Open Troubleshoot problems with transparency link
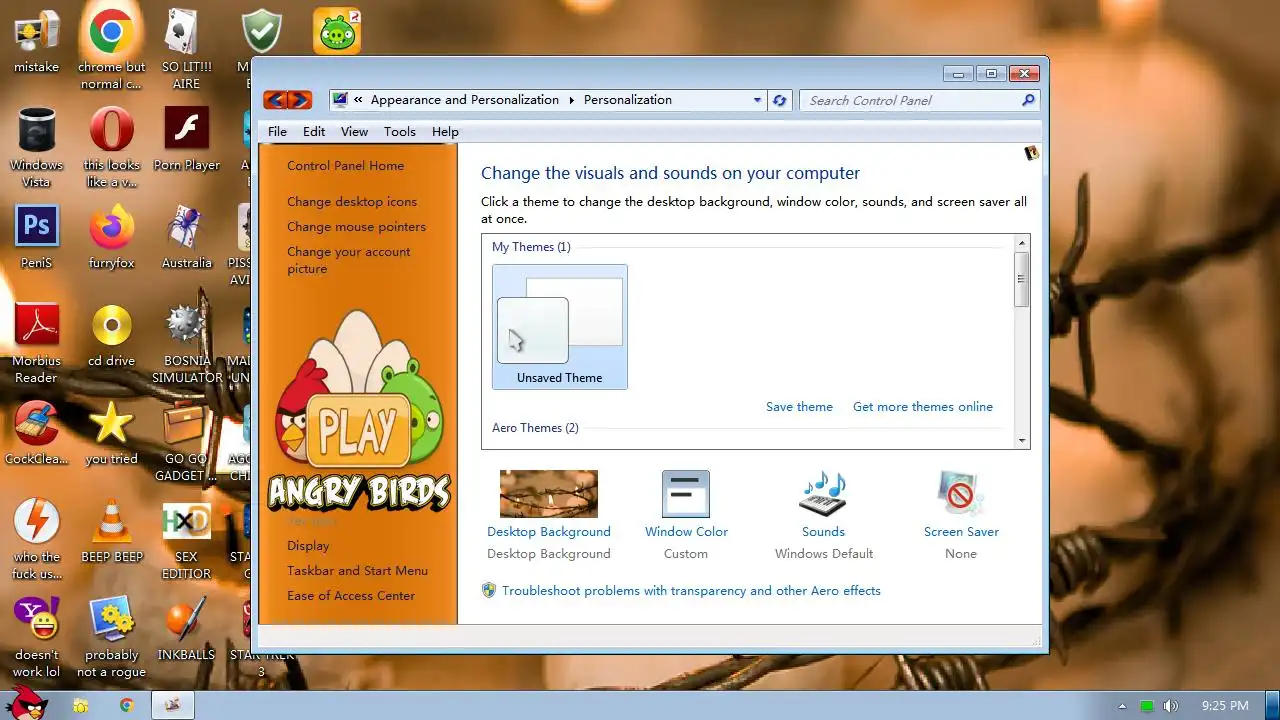 pyautogui.click(x=691, y=591)
